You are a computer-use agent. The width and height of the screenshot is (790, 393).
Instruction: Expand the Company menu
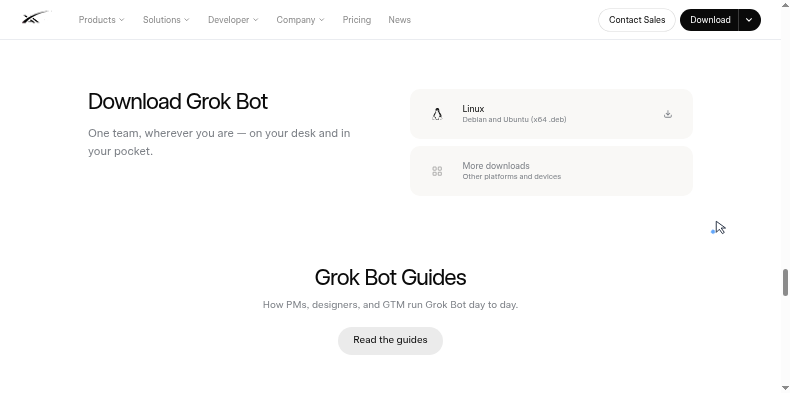click(x=300, y=20)
